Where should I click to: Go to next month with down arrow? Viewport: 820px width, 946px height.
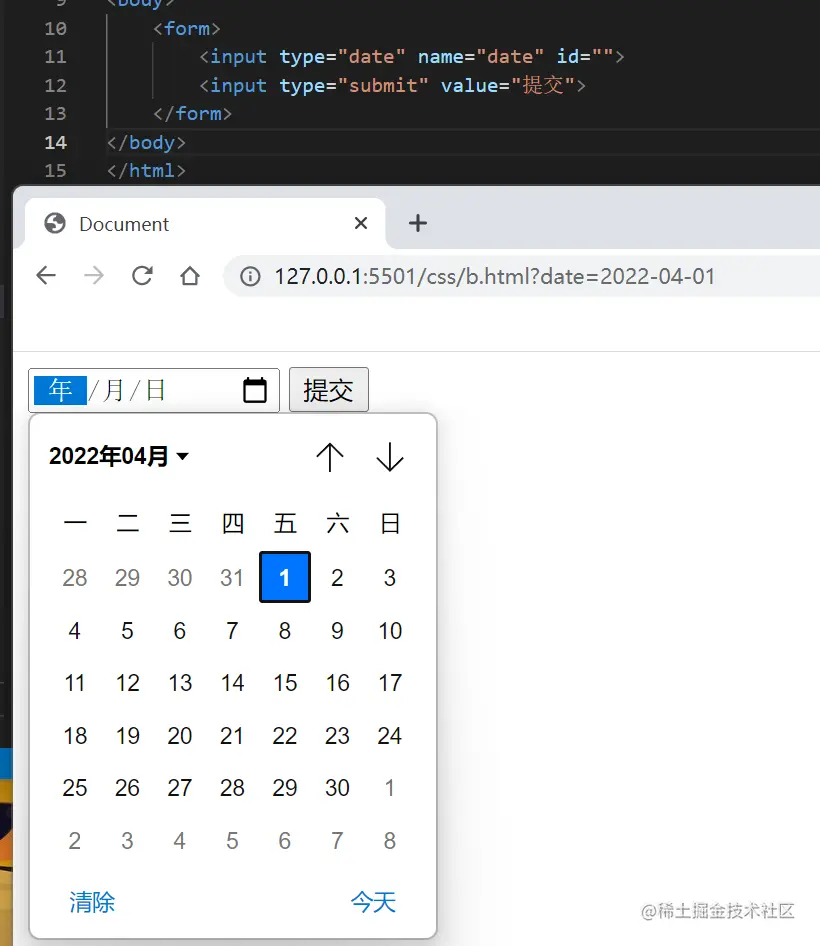(390, 457)
